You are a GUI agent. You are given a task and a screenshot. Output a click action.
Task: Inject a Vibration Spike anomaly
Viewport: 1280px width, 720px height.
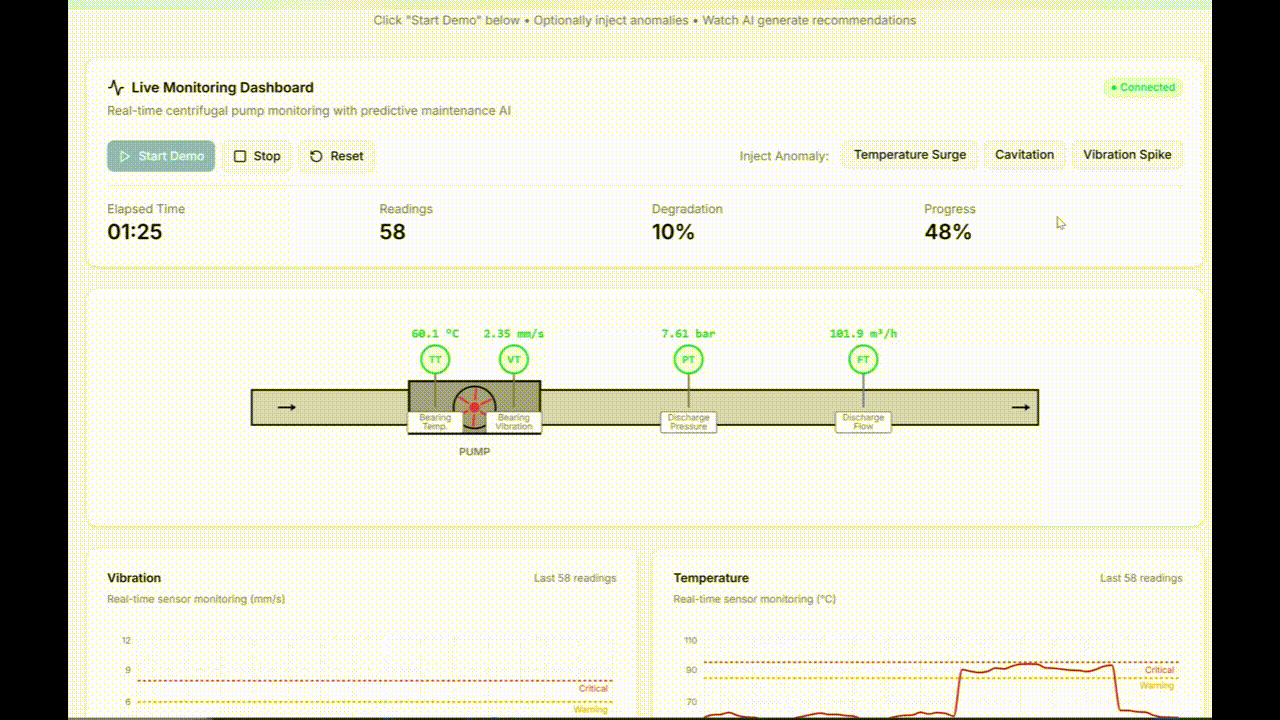1127,155
